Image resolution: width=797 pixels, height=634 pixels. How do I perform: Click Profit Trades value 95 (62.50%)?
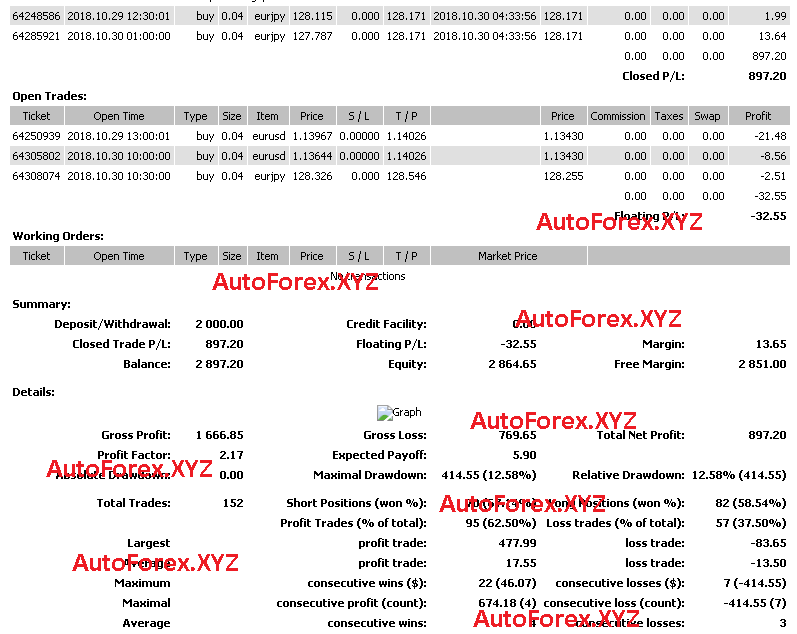501,523
